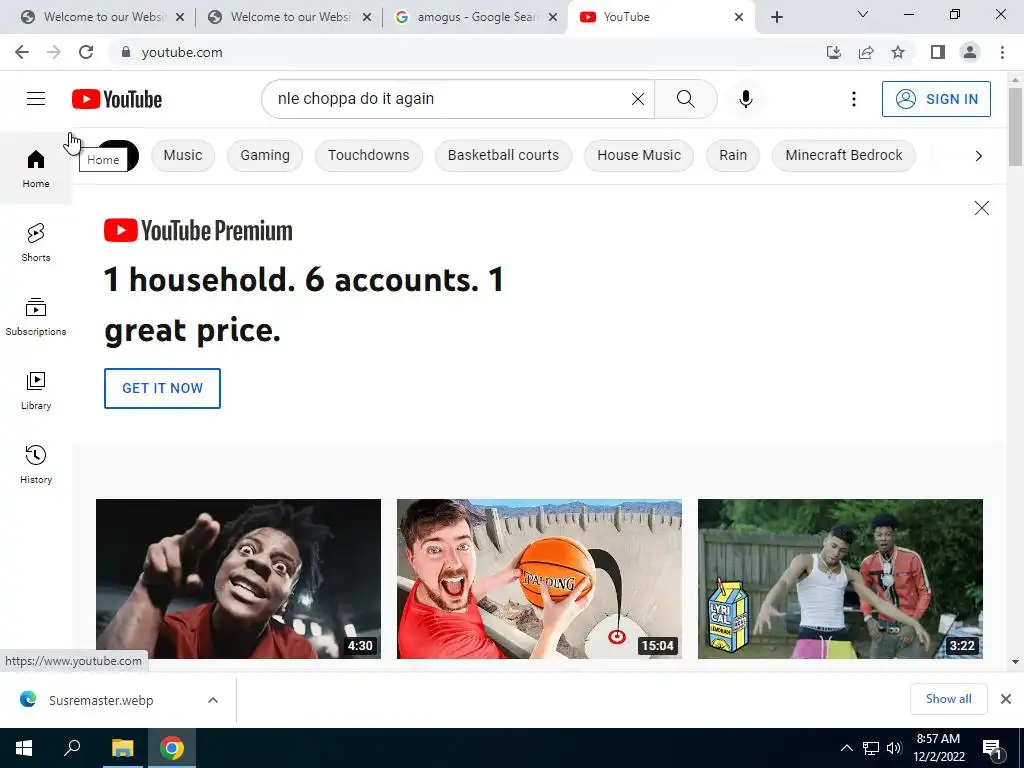
Task: Open the Chrome three-dot menu
Action: click(1002, 52)
